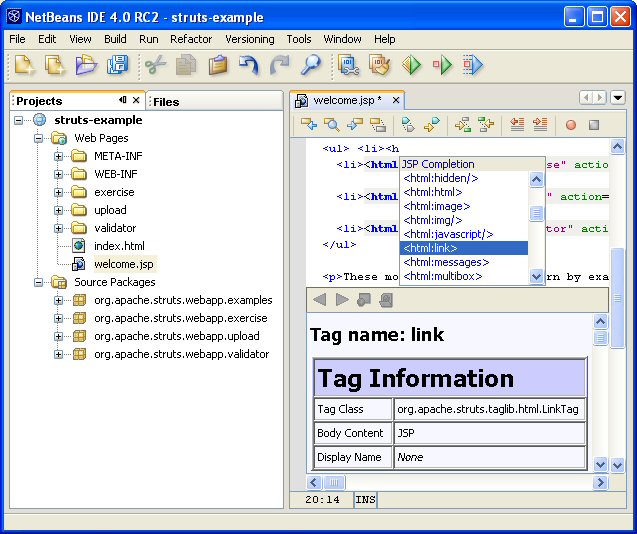Start macro recording with the red circle button
Image resolution: width=637 pixels, height=534 pixels.
coord(571,125)
